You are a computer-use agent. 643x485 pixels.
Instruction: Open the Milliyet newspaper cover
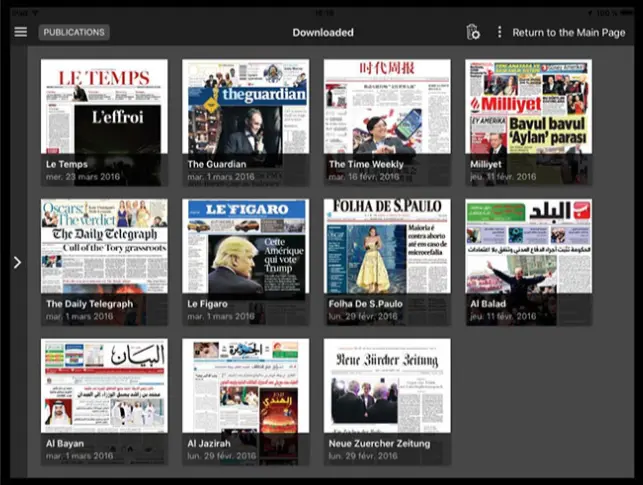(529, 122)
